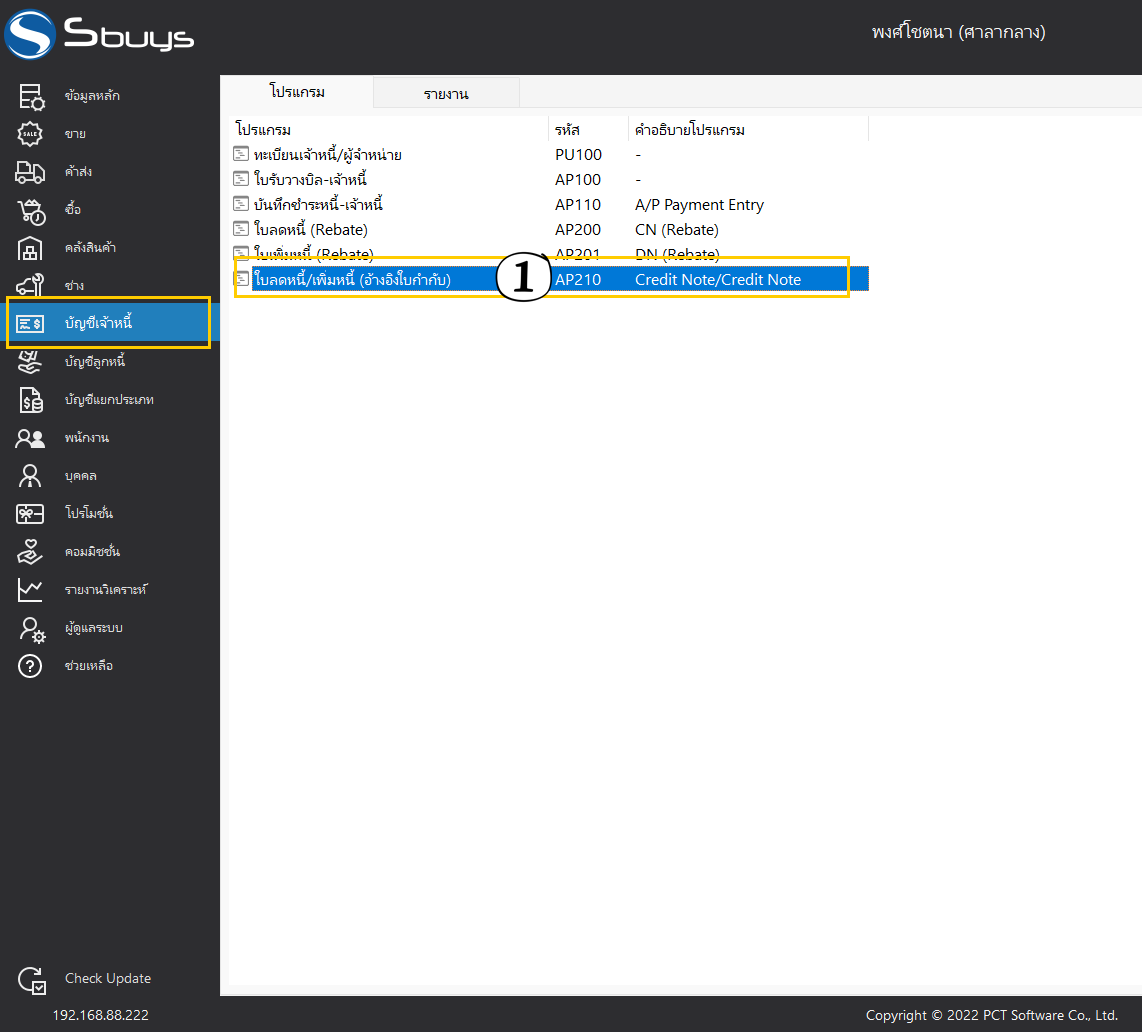Open the โปรโมชั่น menu item

(x=89, y=513)
